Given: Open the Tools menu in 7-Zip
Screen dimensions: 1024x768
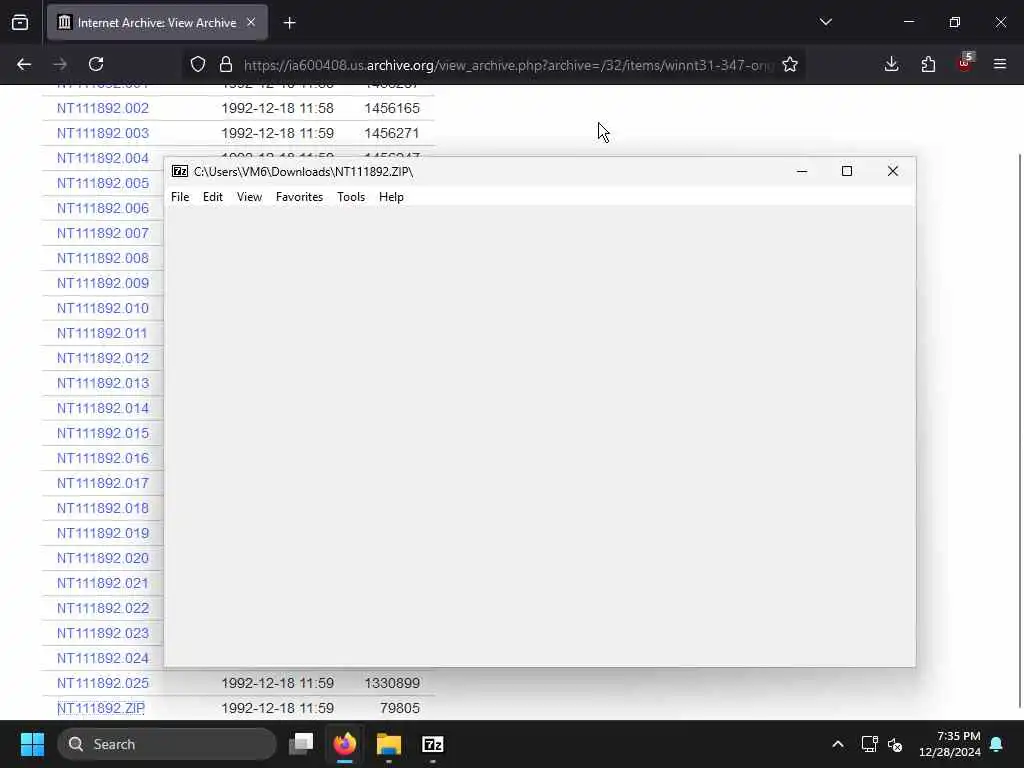Looking at the screenshot, I should point(351,197).
